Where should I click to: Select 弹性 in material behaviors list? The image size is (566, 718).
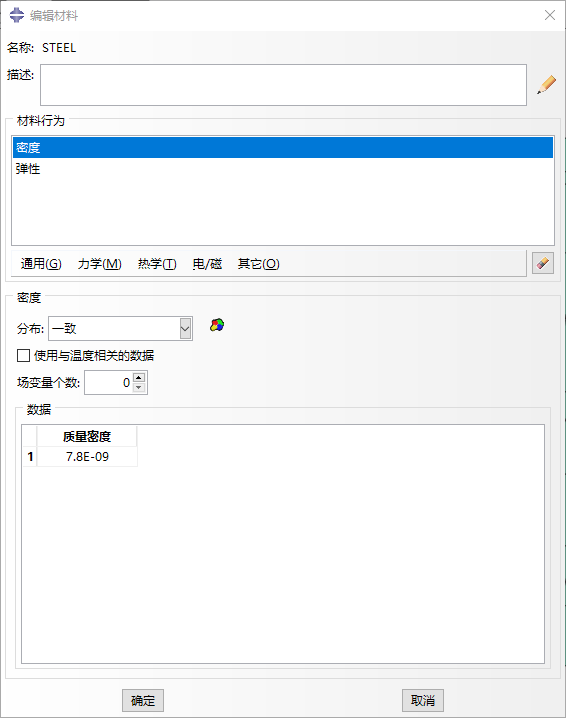pyautogui.click(x=283, y=169)
